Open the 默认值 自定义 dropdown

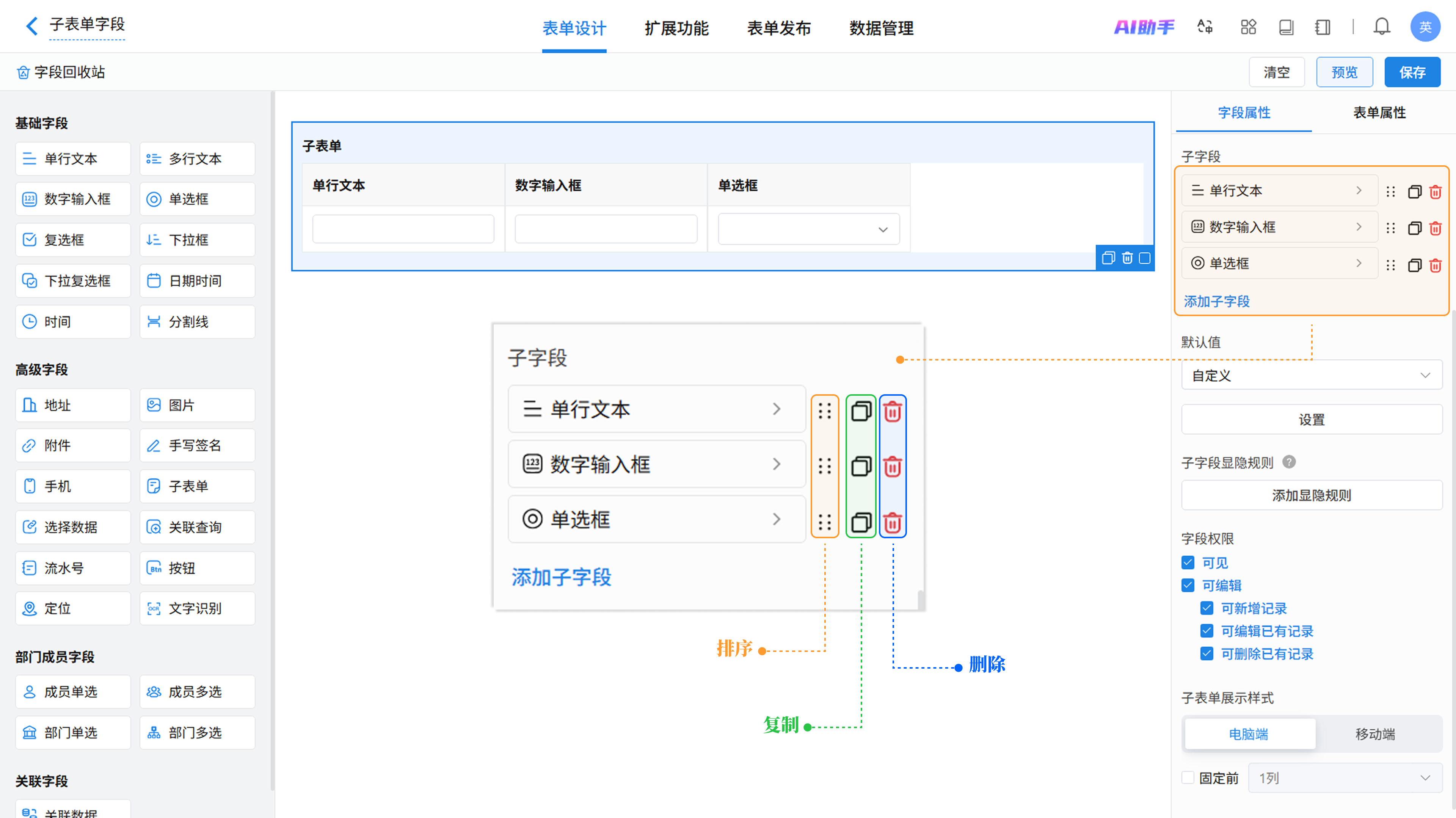point(1311,376)
